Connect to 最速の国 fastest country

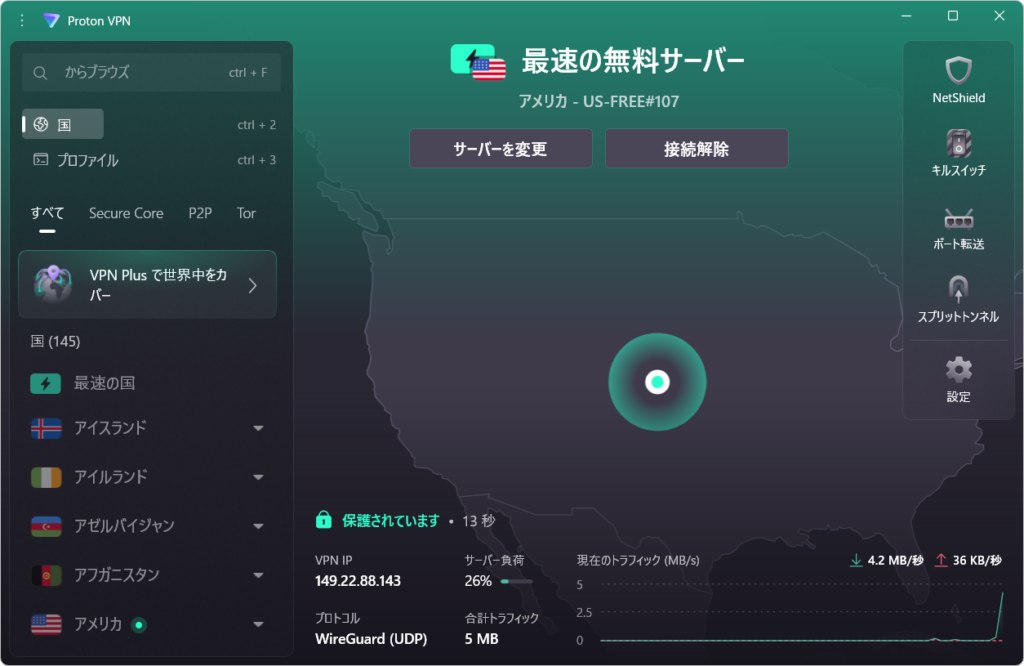tap(104, 383)
